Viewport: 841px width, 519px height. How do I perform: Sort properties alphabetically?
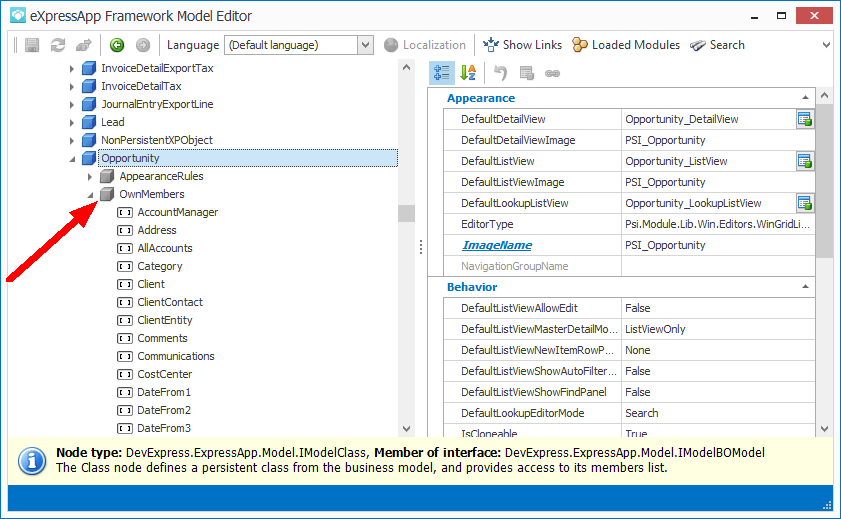pos(468,73)
